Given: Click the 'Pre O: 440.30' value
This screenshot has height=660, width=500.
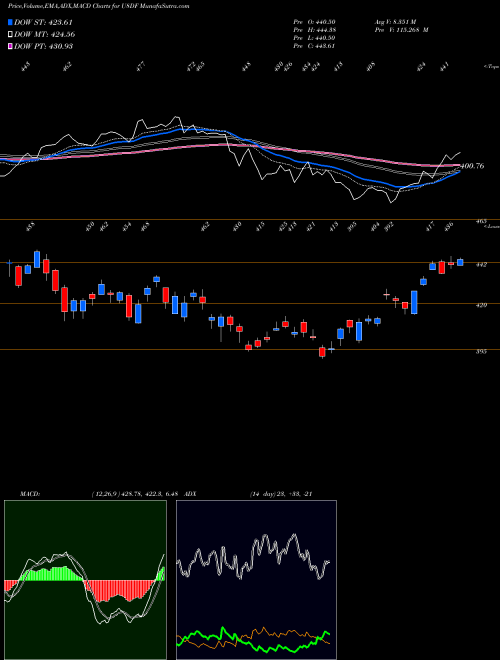Looking at the screenshot, I should click(x=314, y=22).
